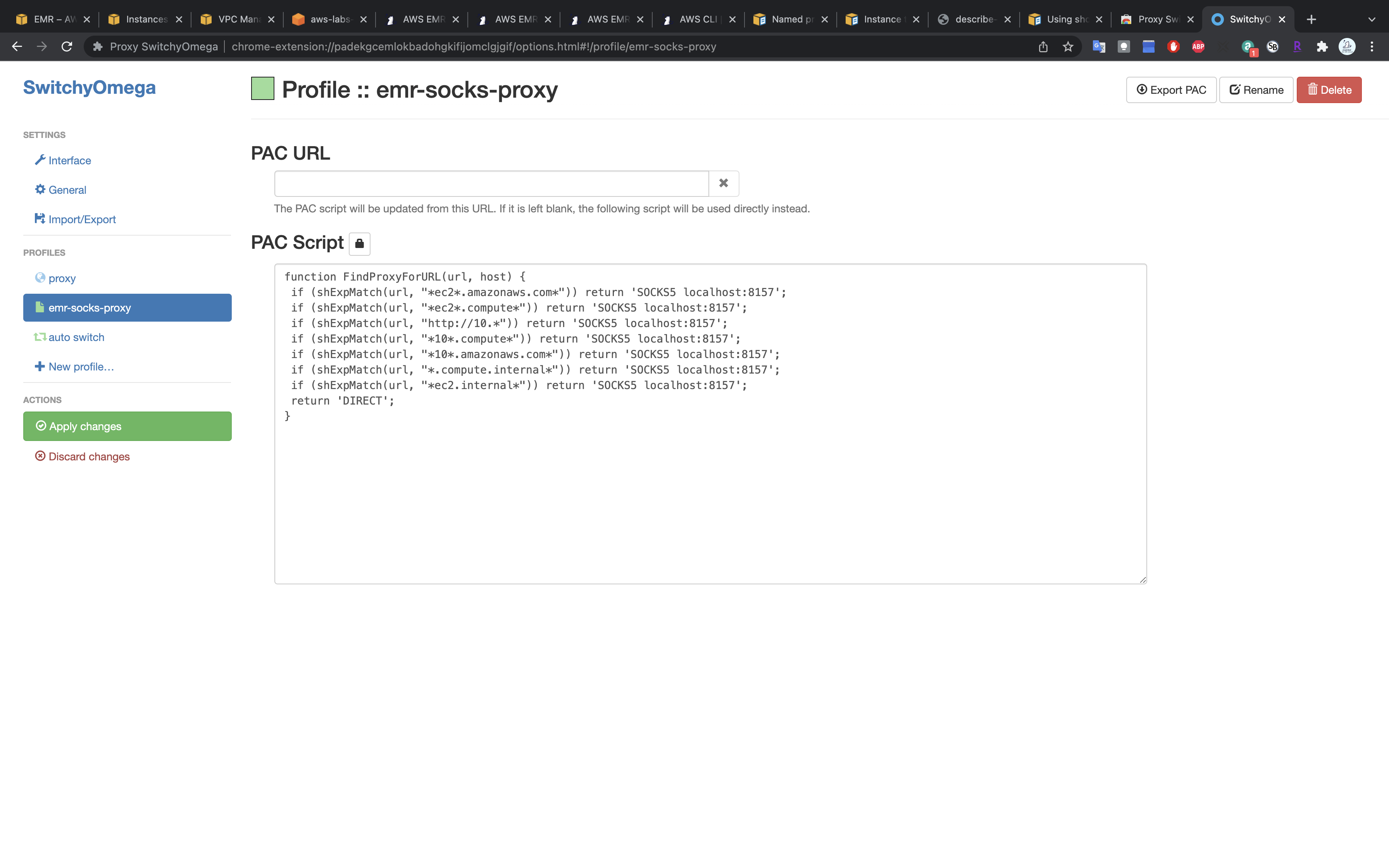Click the PAC Script lock icon

359,243
